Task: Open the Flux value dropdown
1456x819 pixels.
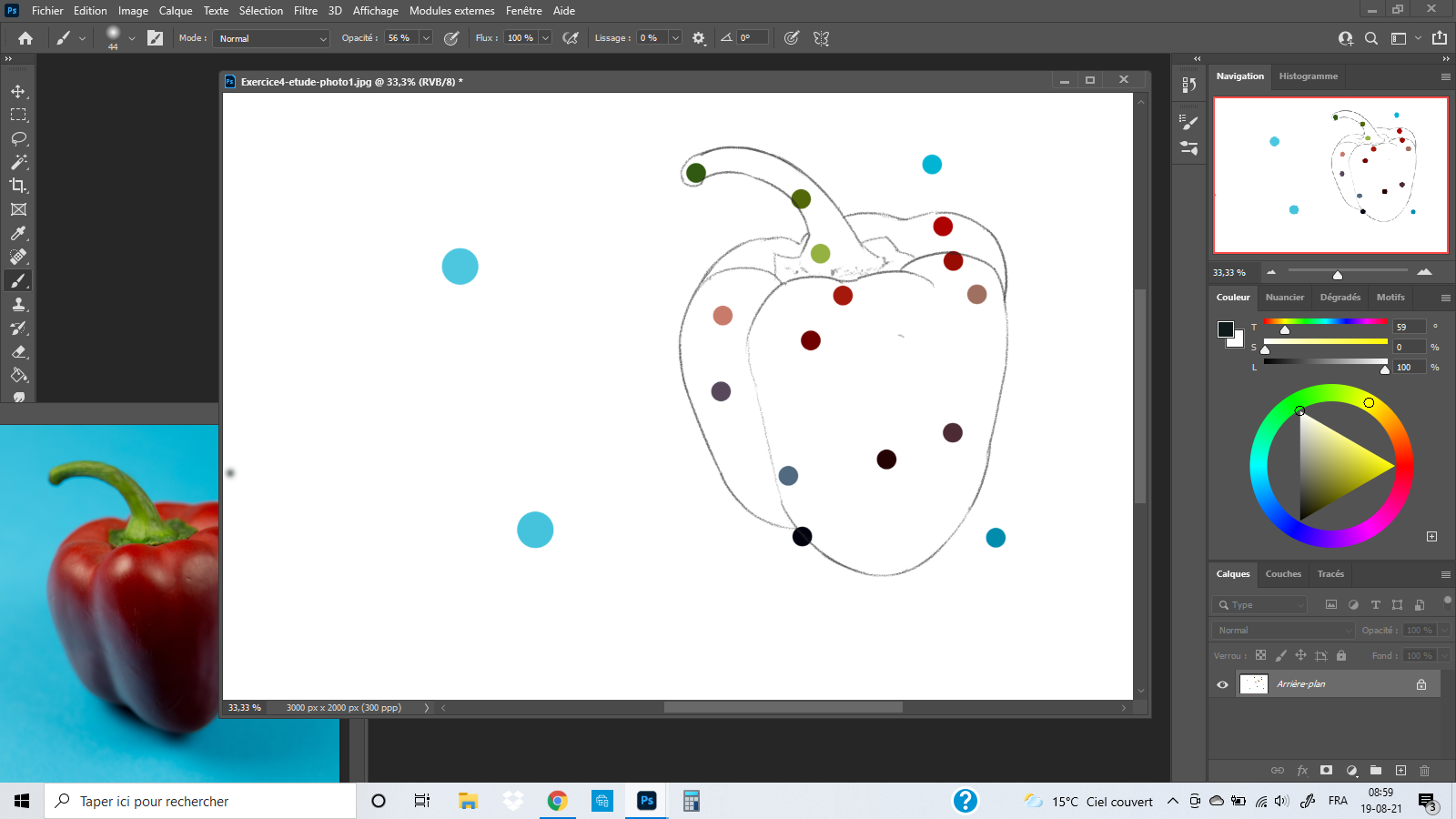Action: [545, 38]
